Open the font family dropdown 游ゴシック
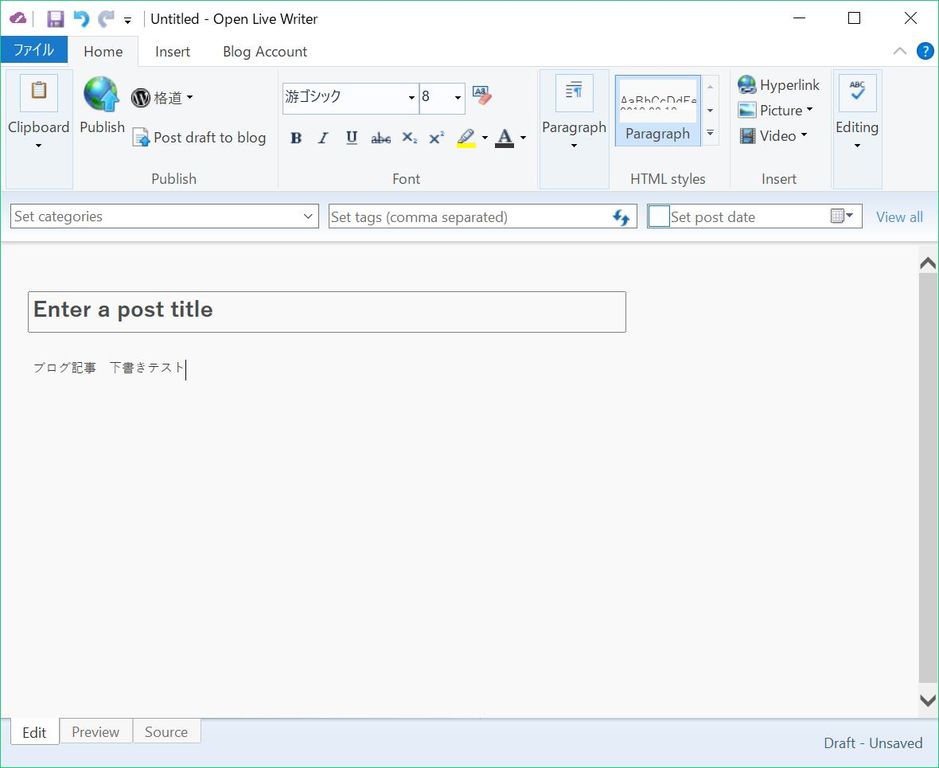 point(411,98)
